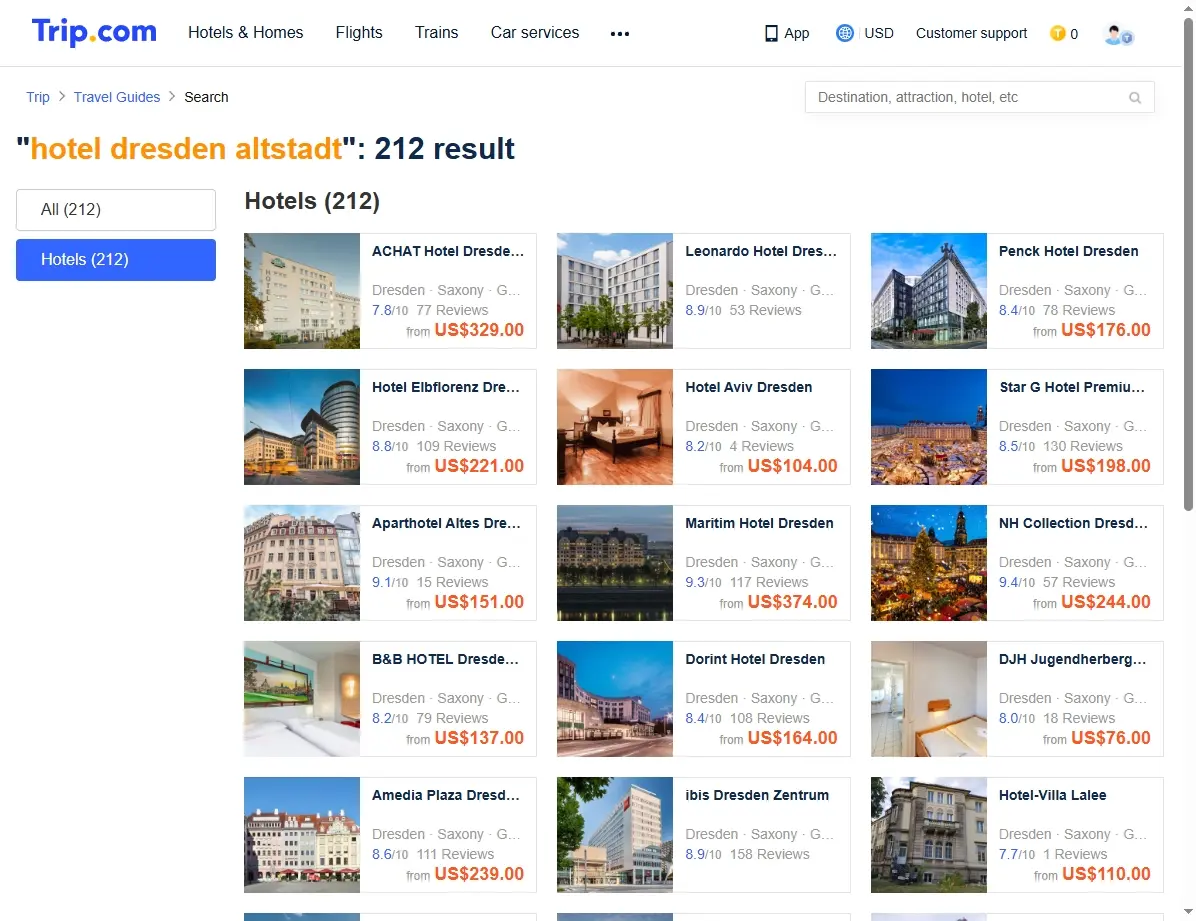Viewport: 1196px width, 921px height.
Task: Click the 158 Reviews text
Action: click(x=770, y=855)
